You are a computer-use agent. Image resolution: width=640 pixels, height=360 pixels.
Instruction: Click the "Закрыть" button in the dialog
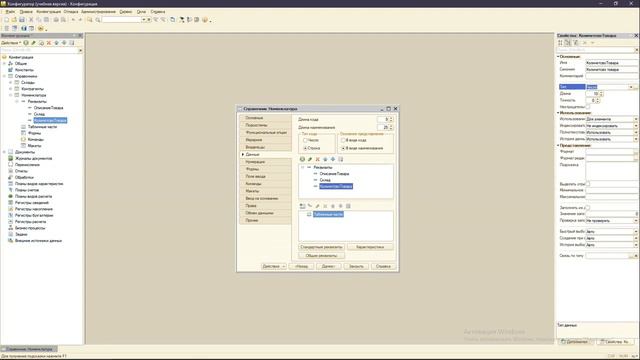point(356,266)
